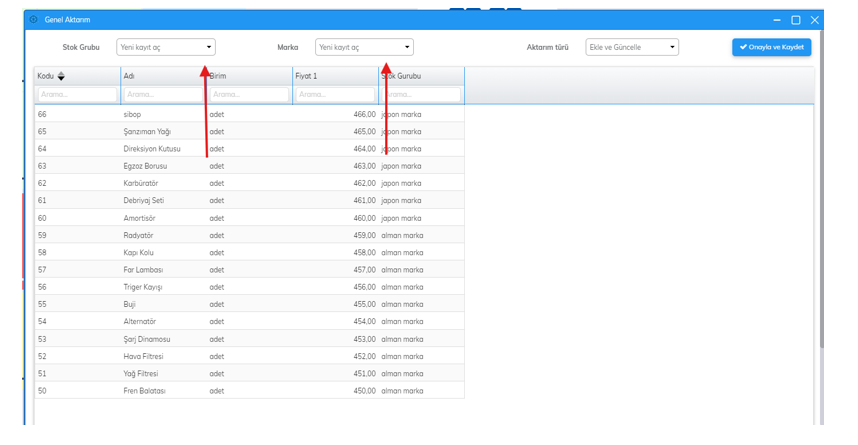
Task: Close the Genel Aktarım window
Action: point(814,20)
